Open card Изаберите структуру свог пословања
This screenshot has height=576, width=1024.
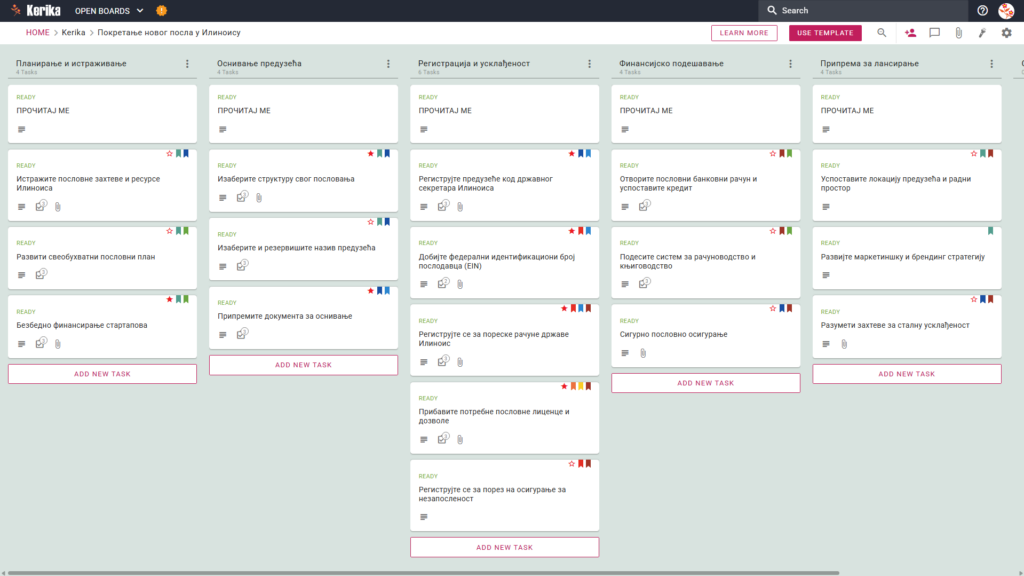click(304, 181)
